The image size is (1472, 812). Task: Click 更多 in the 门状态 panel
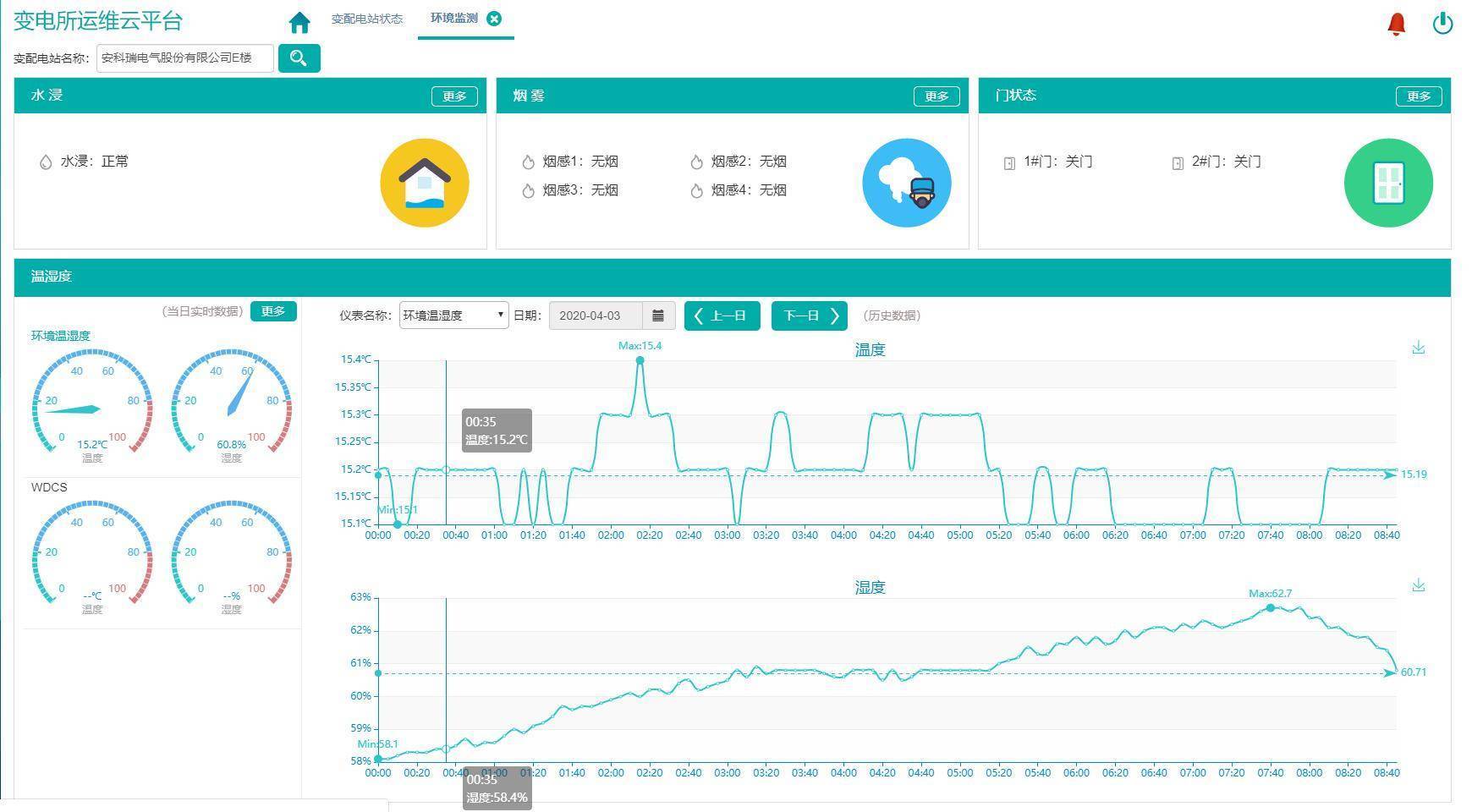(1419, 96)
